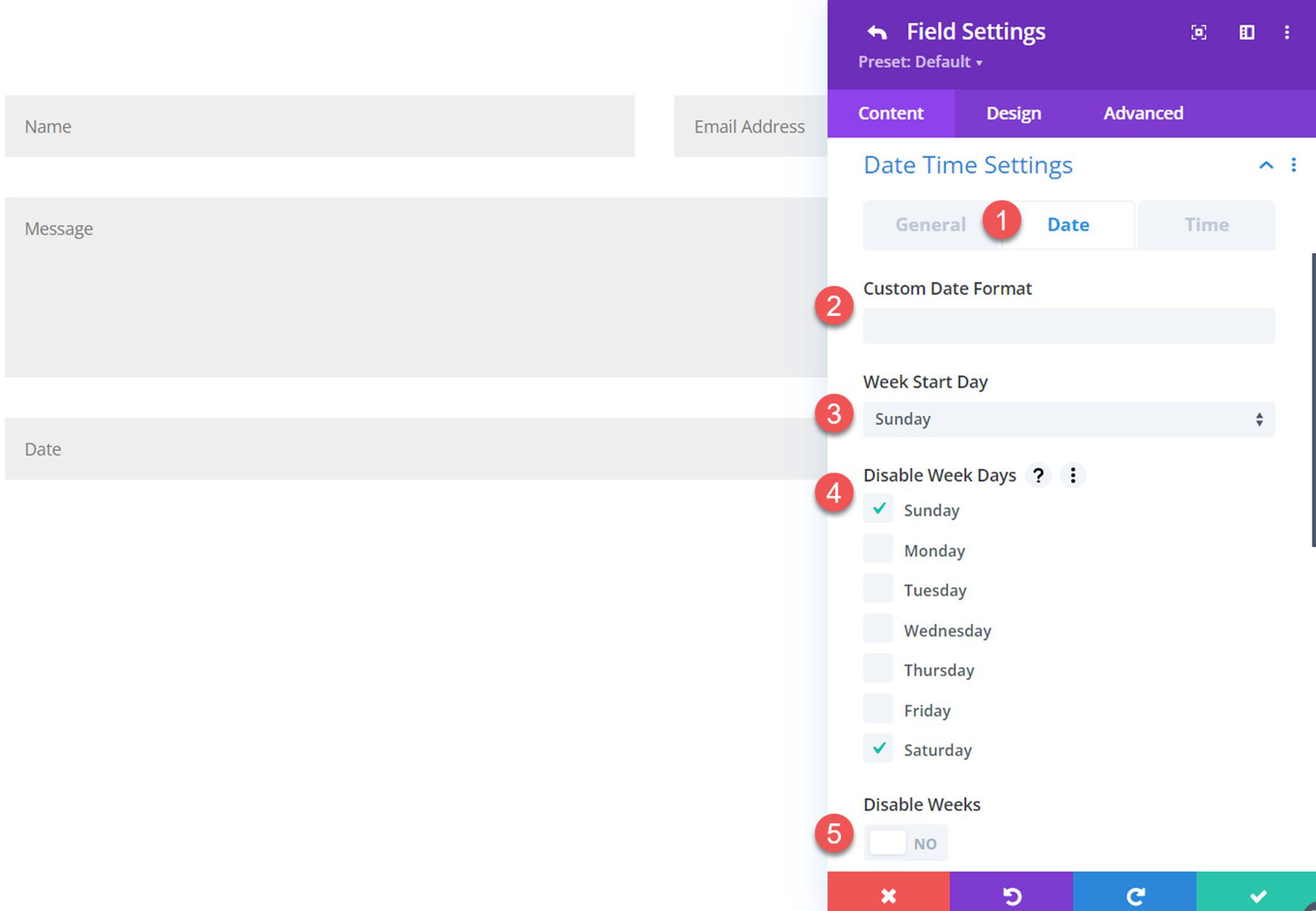Save changes with the green checkmark

click(x=1259, y=896)
